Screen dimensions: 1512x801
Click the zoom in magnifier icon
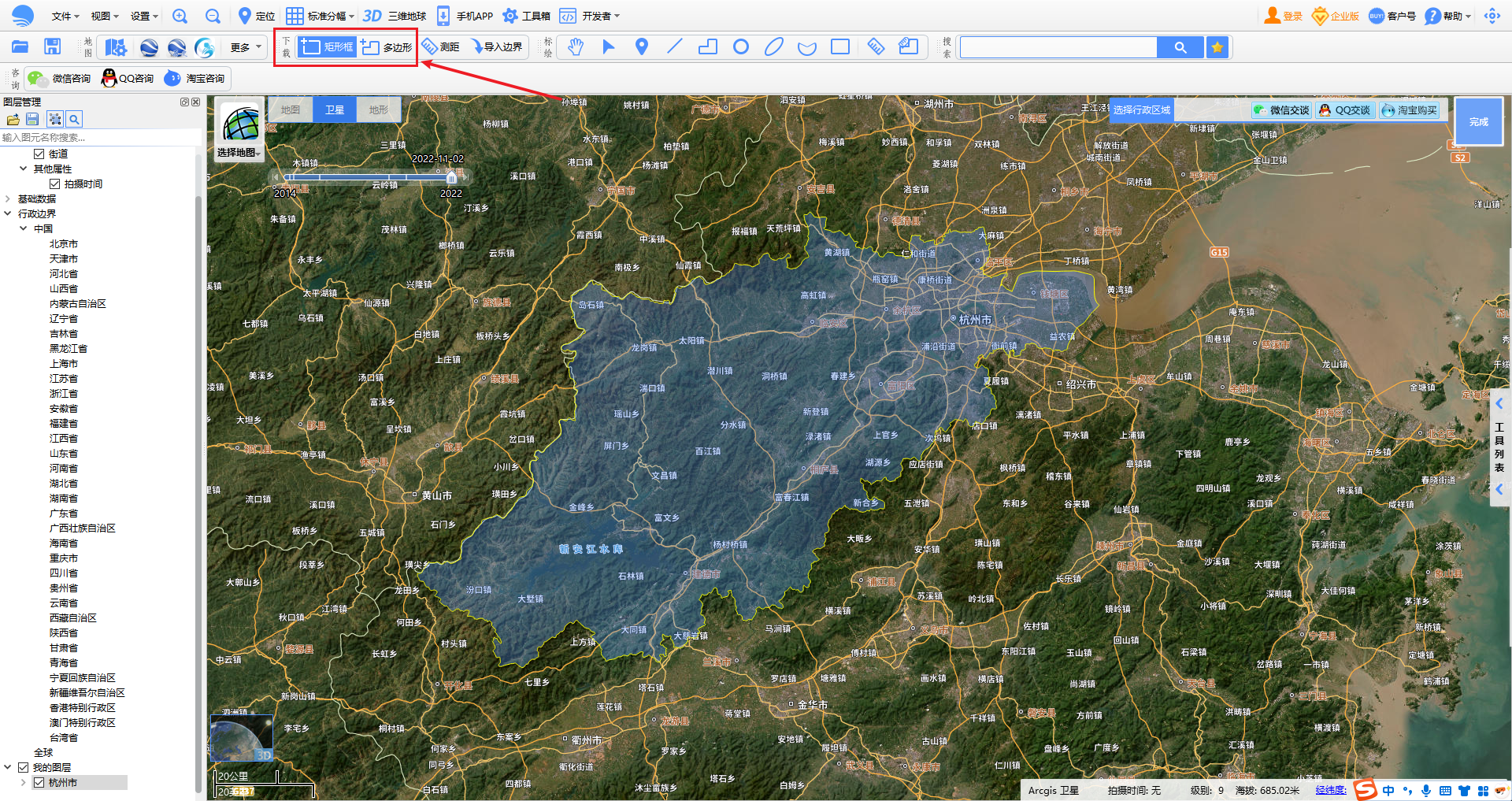tap(180, 16)
